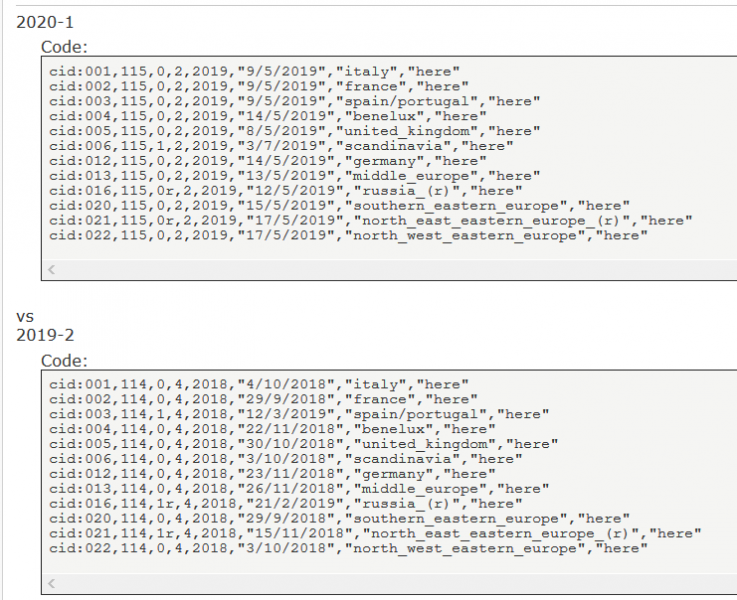Click the cid:001 italy line dated 9/5/2019
This screenshot has height=600, width=737.
[254, 72]
